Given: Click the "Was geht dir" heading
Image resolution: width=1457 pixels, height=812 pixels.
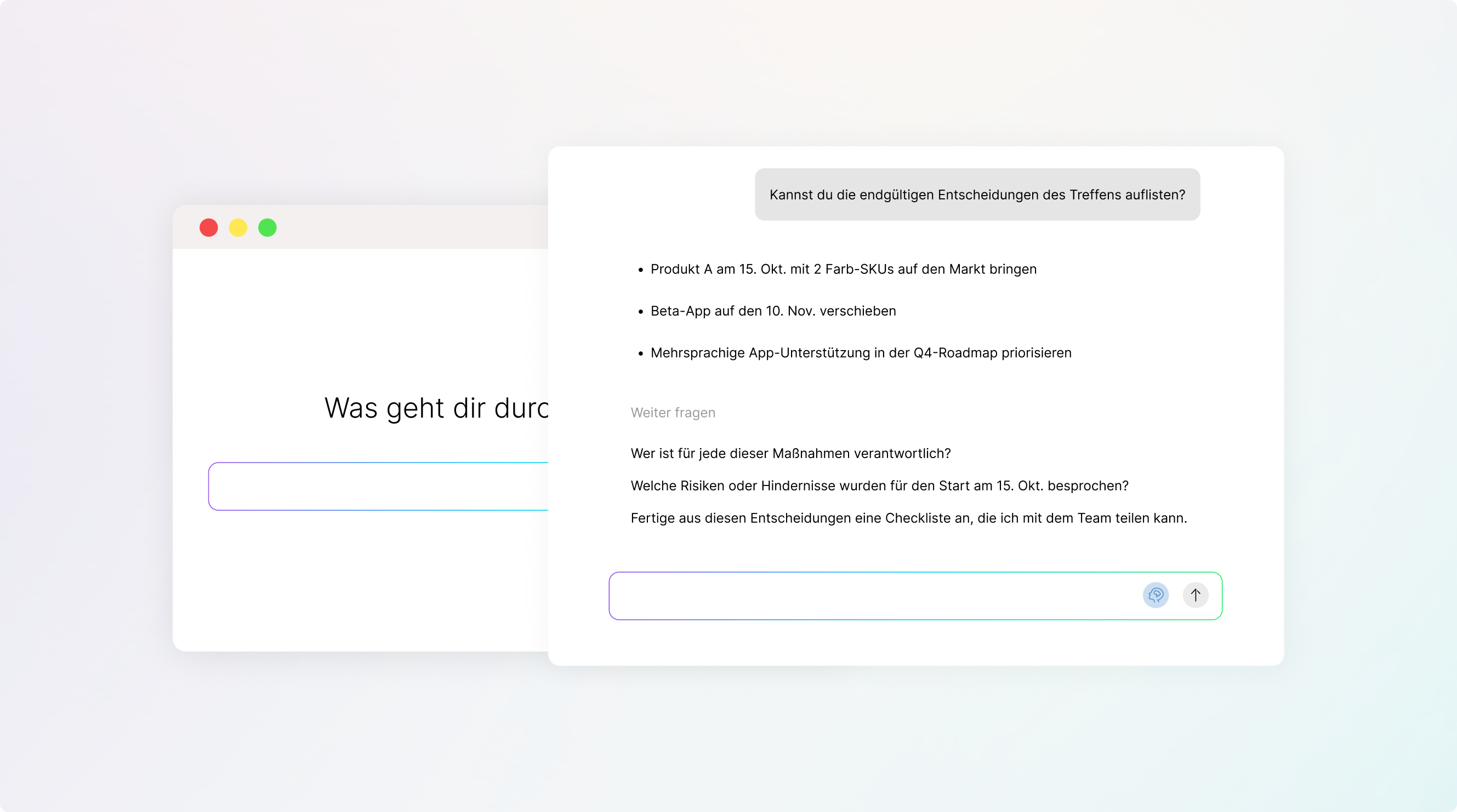Looking at the screenshot, I should [436, 408].
